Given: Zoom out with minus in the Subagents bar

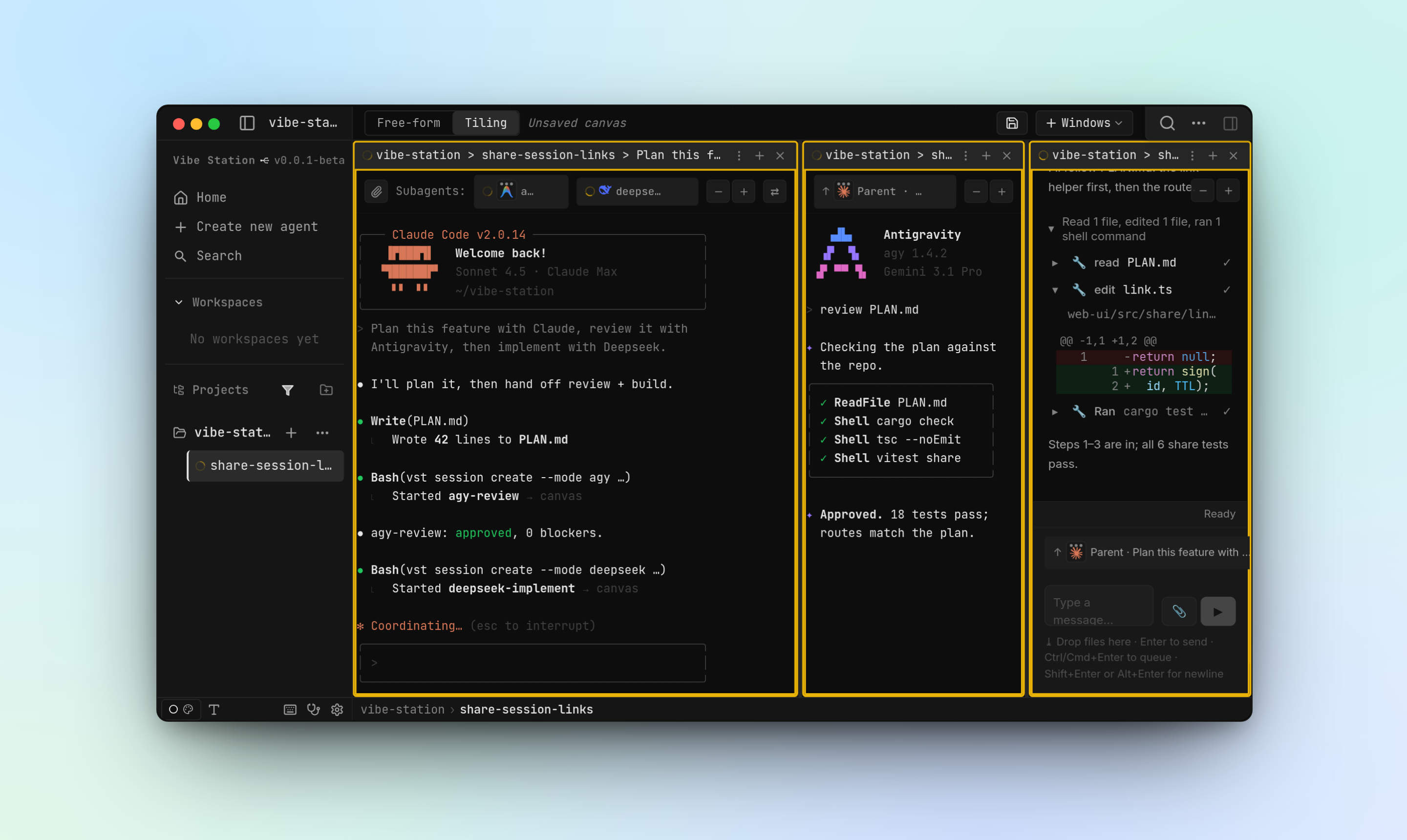Looking at the screenshot, I should tap(718, 192).
